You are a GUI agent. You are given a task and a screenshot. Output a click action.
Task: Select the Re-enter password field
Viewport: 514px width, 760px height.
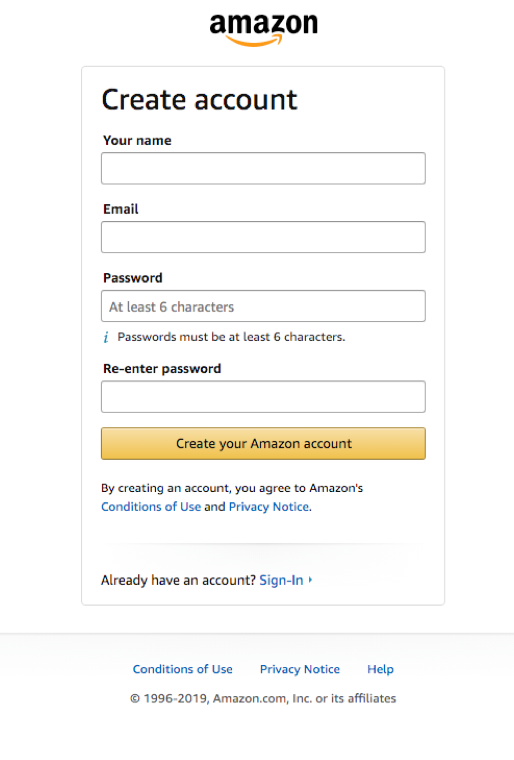[263, 396]
